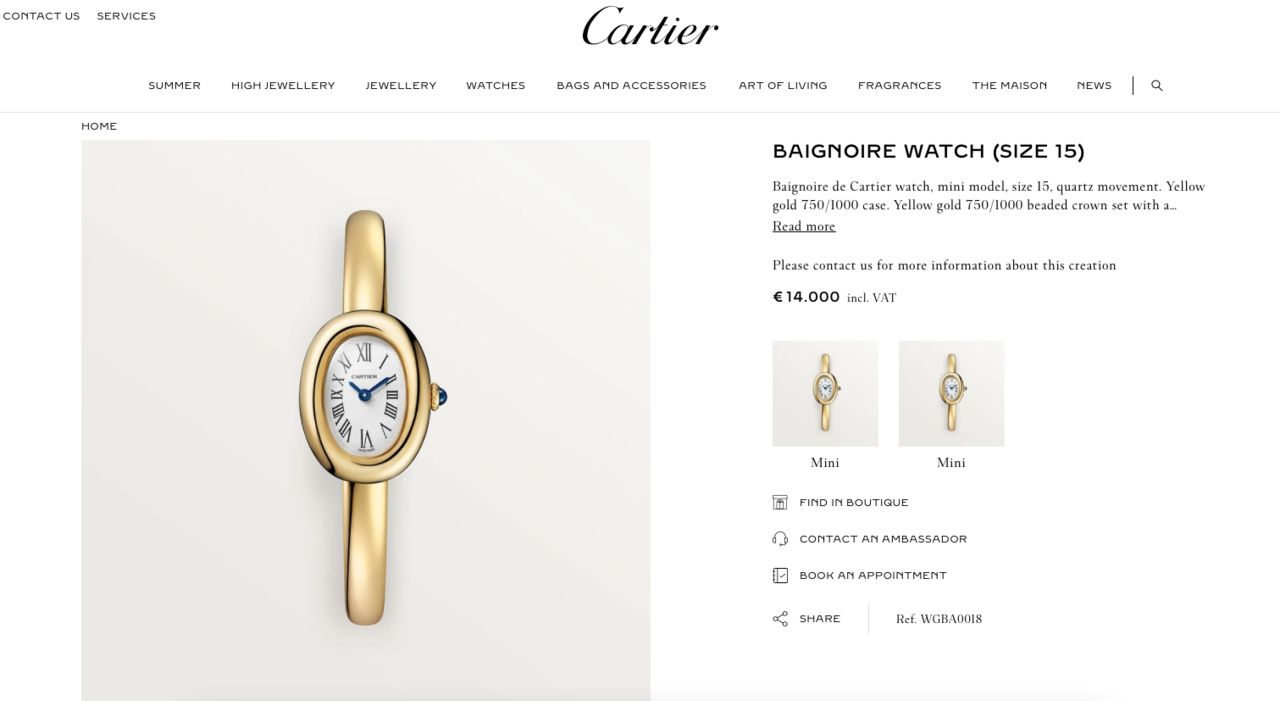The image size is (1280, 701).
Task: Go to the Home breadcrumb
Action: pyautogui.click(x=99, y=126)
